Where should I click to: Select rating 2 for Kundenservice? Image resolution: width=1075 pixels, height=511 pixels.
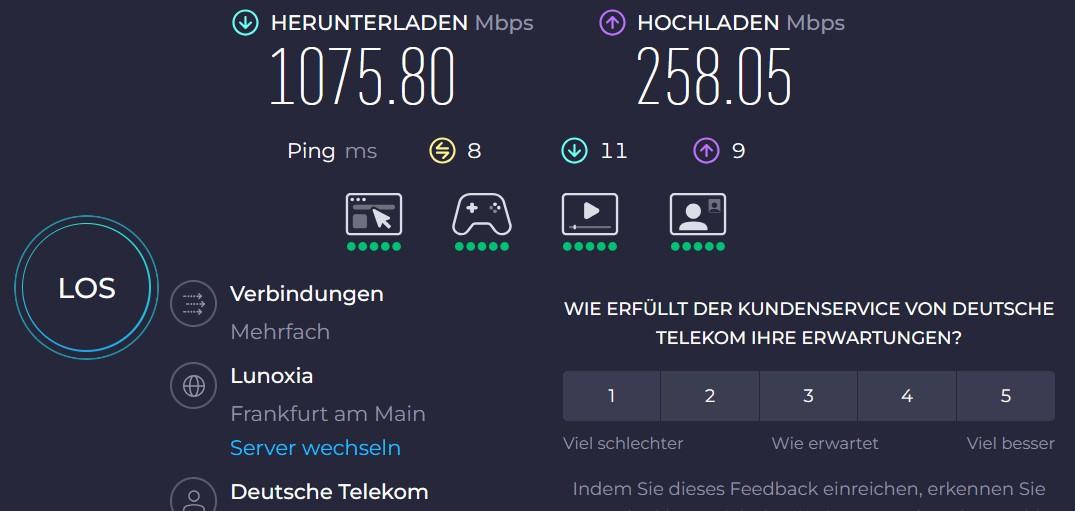pyautogui.click(x=710, y=396)
